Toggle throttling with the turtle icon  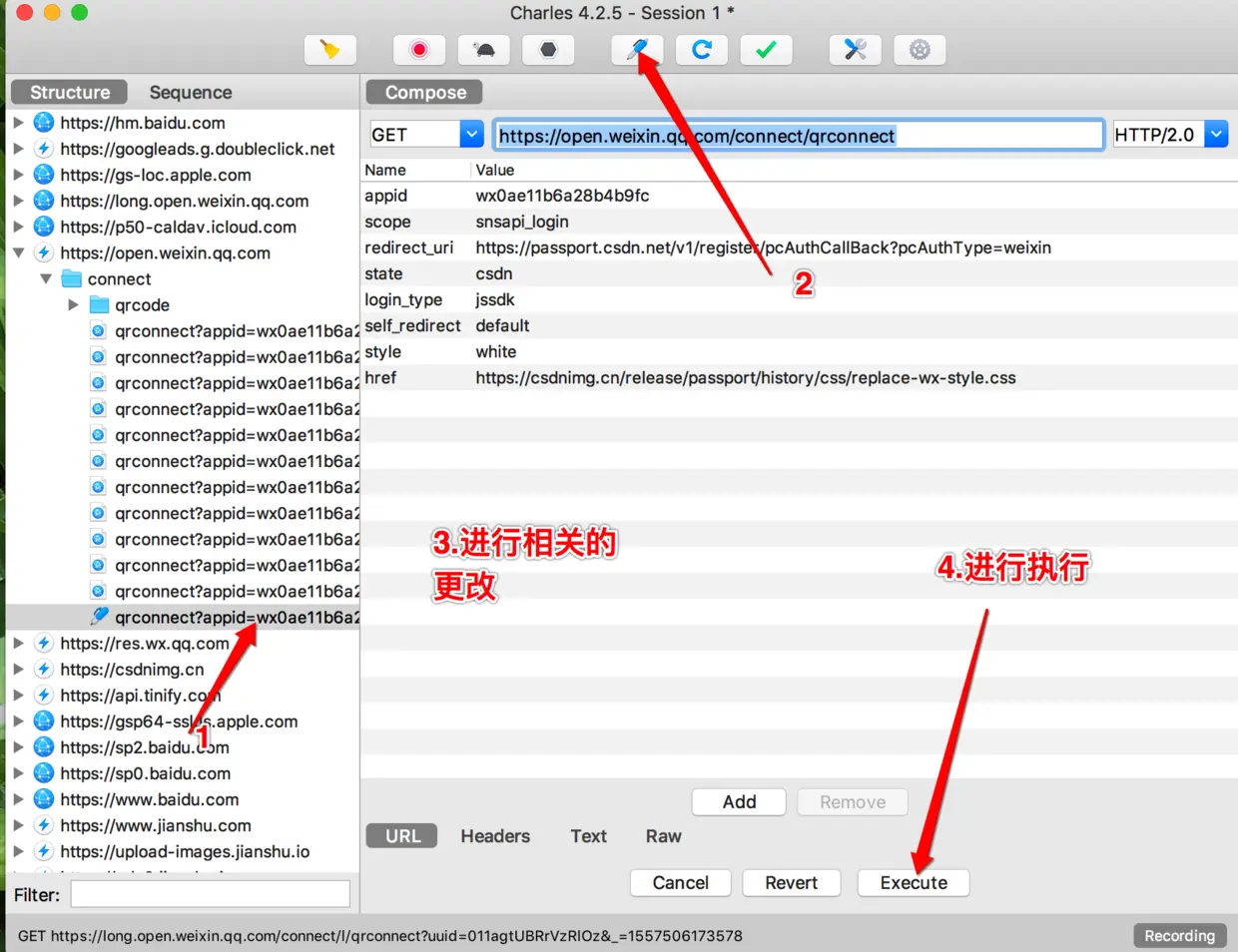(x=484, y=50)
